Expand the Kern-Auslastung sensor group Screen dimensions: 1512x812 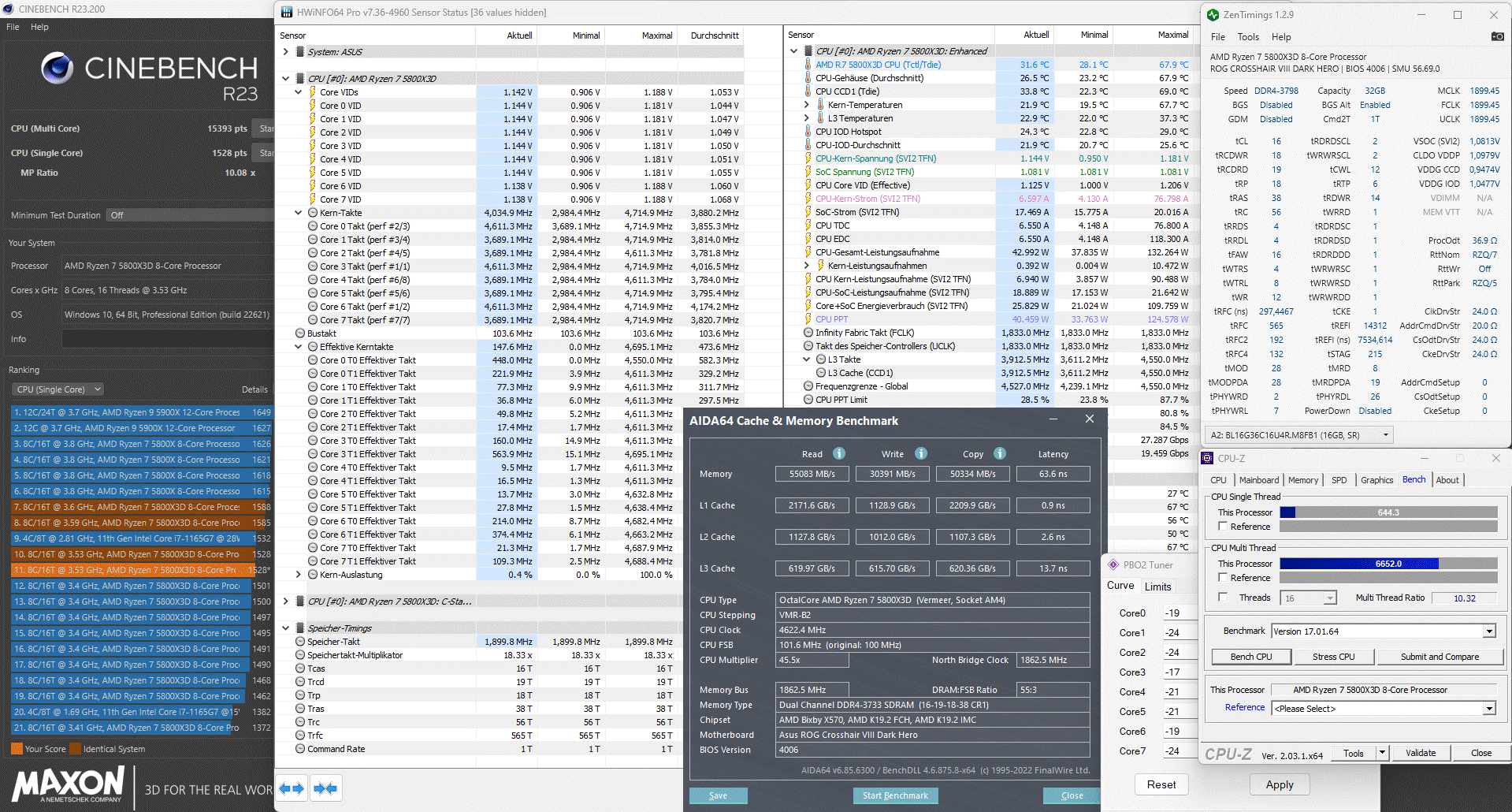pos(298,575)
